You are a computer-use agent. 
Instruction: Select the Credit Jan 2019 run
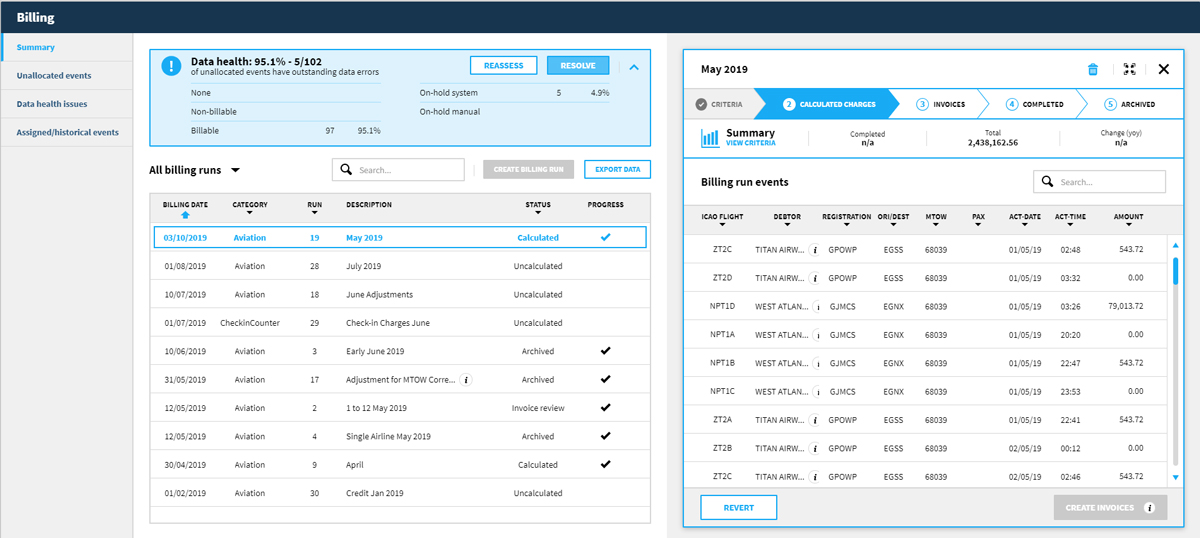(400, 493)
